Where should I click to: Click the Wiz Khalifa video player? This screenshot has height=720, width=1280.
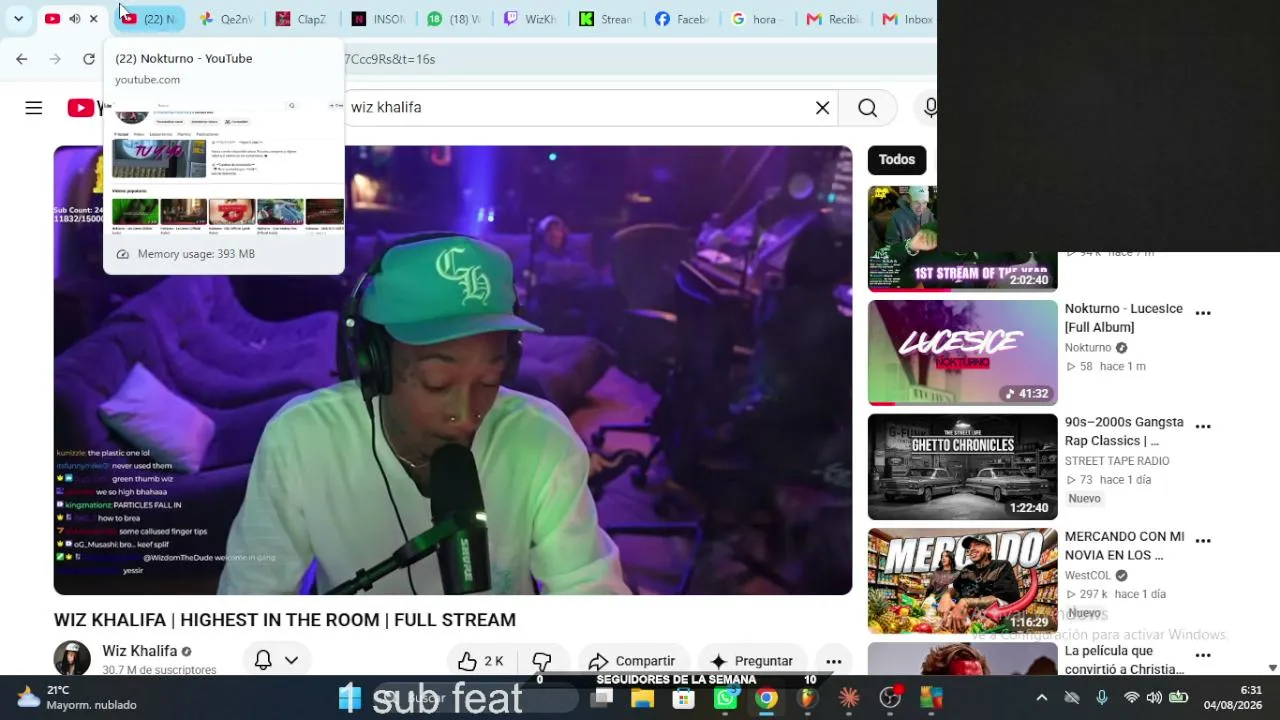(x=453, y=370)
